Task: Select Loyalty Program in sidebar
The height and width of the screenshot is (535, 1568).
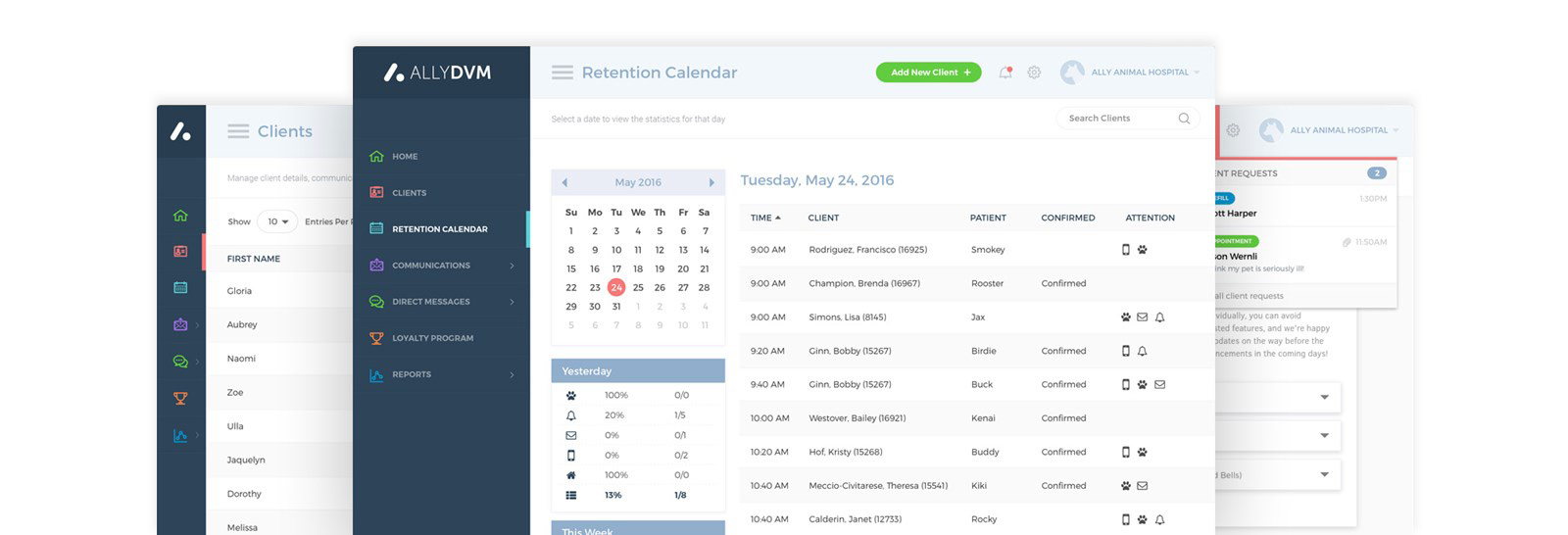Action: [x=432, y=338]
